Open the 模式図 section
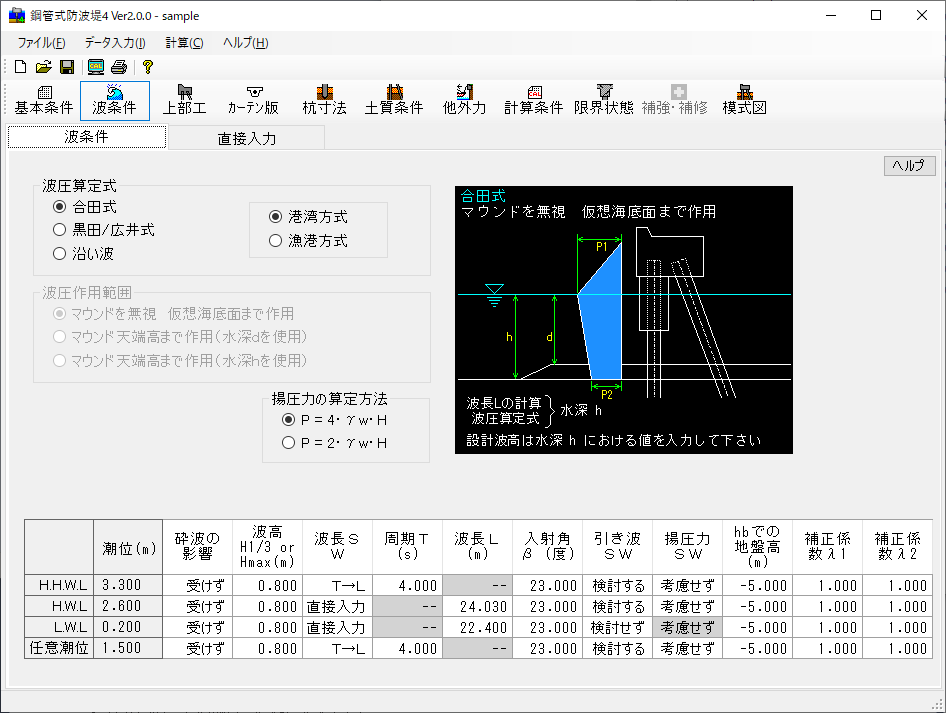946x713 pixels. 744,101
